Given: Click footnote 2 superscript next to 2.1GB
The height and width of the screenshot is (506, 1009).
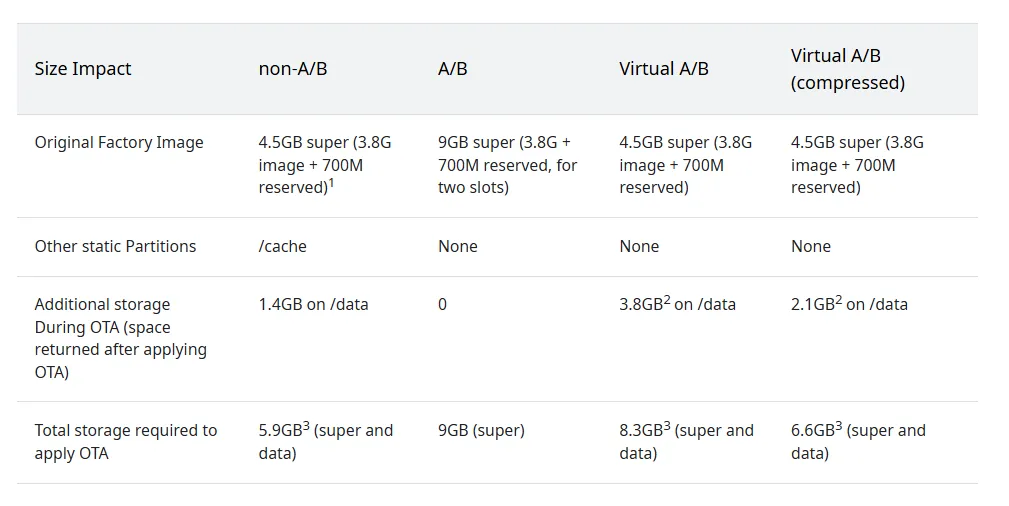Looking at the screenshot, I should [x=838, y=300].
